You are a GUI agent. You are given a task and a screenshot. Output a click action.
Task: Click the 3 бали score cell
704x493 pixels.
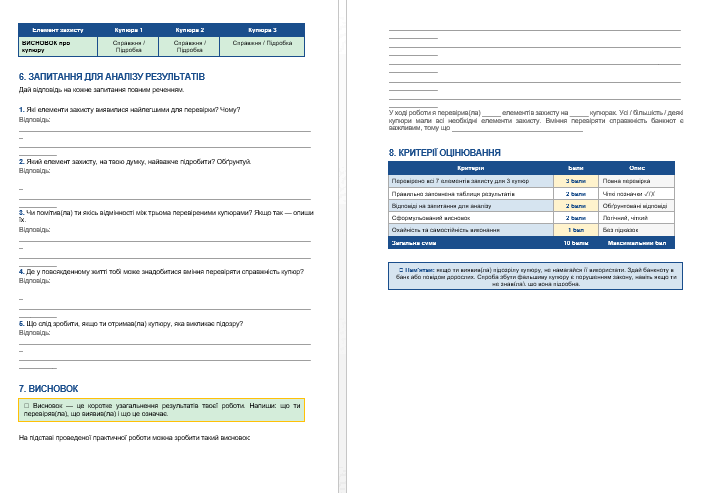click(x=576, y=181)
